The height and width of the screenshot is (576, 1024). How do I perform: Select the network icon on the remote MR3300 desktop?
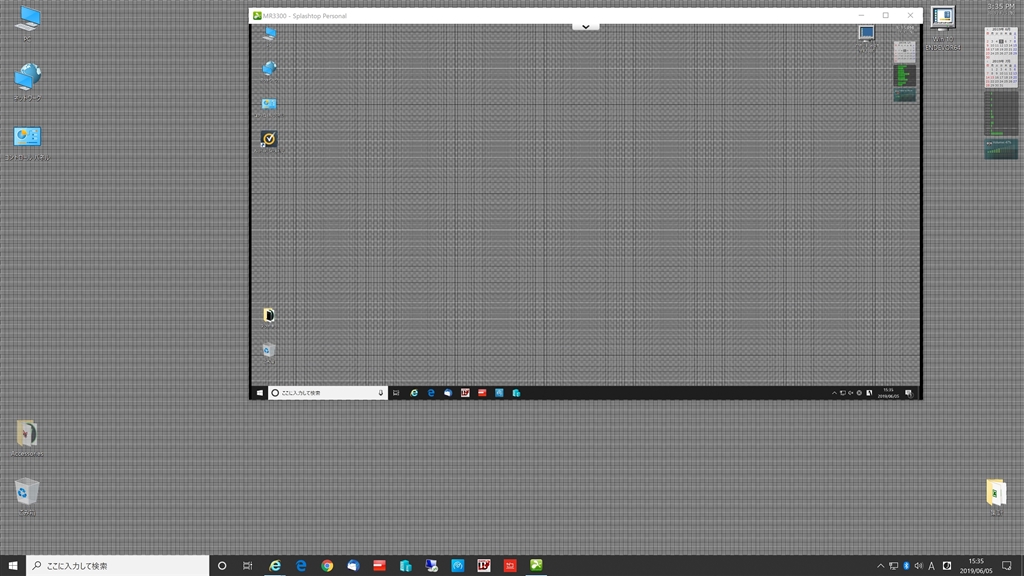[269, 69]
